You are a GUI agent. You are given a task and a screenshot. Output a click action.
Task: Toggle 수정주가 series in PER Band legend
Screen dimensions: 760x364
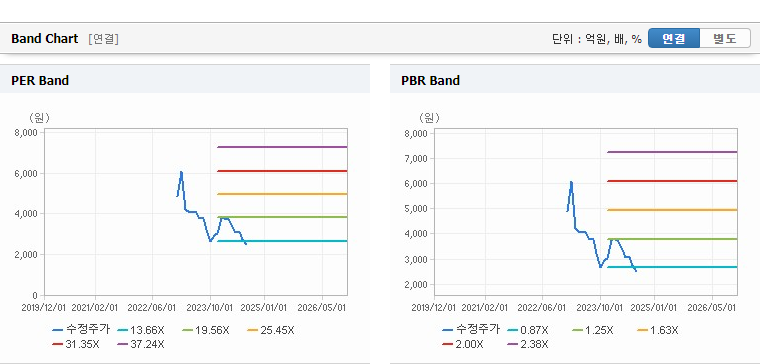point(81,330)
